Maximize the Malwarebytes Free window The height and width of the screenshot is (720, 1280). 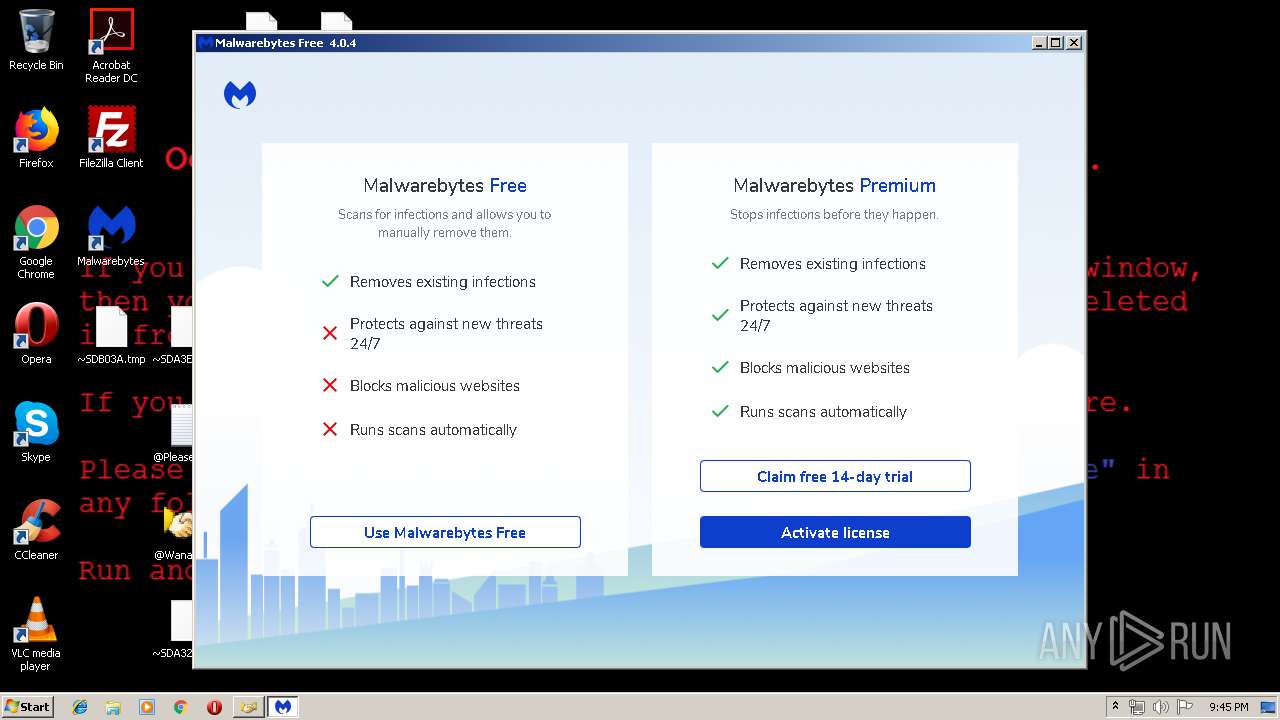click(1056, 43)
